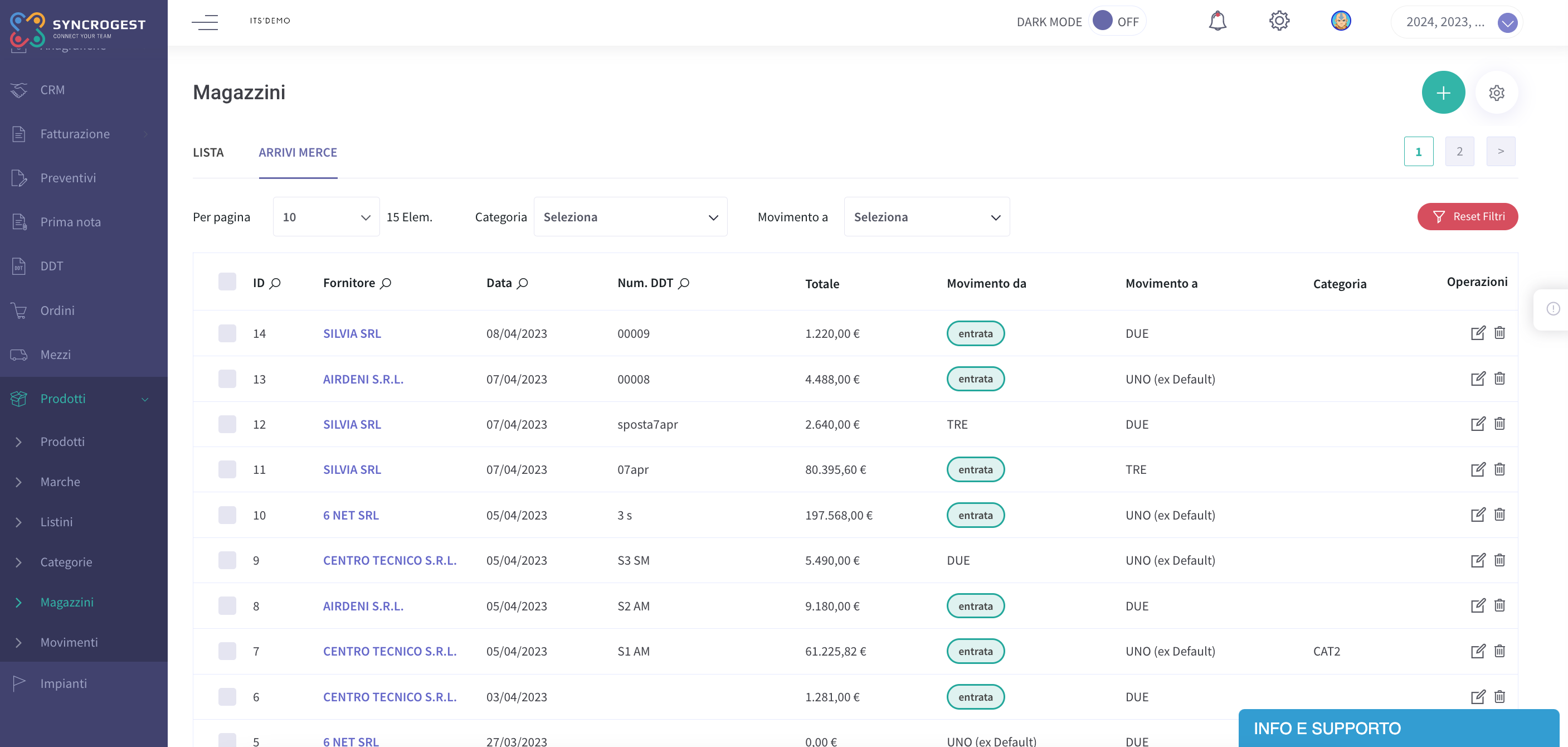Screen dimensions: 1568x747
Task: Go to page 2
Action: point(1459,152)
